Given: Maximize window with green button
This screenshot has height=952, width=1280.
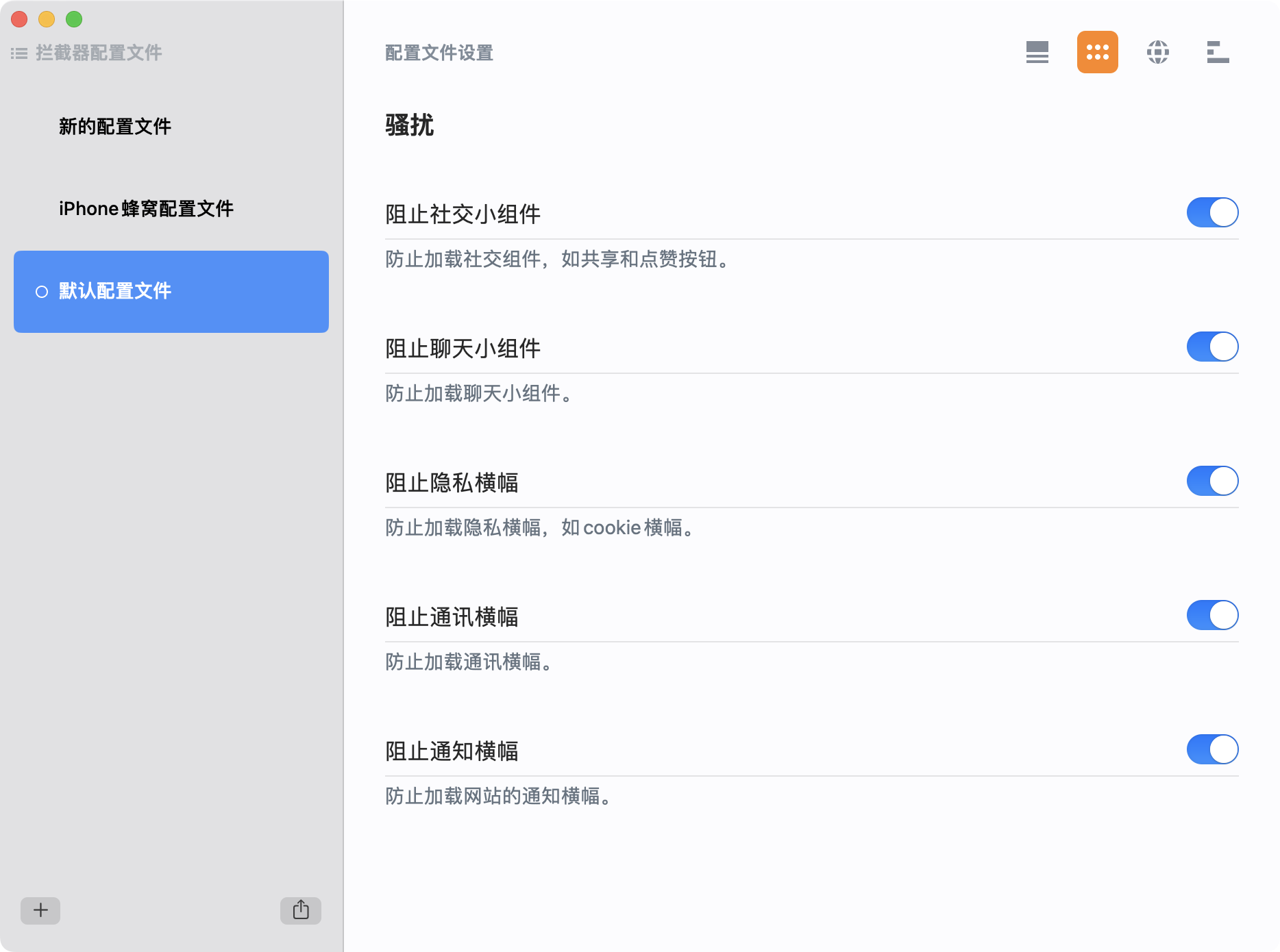Looking at the screenshot, I should (x=74, y=19).
